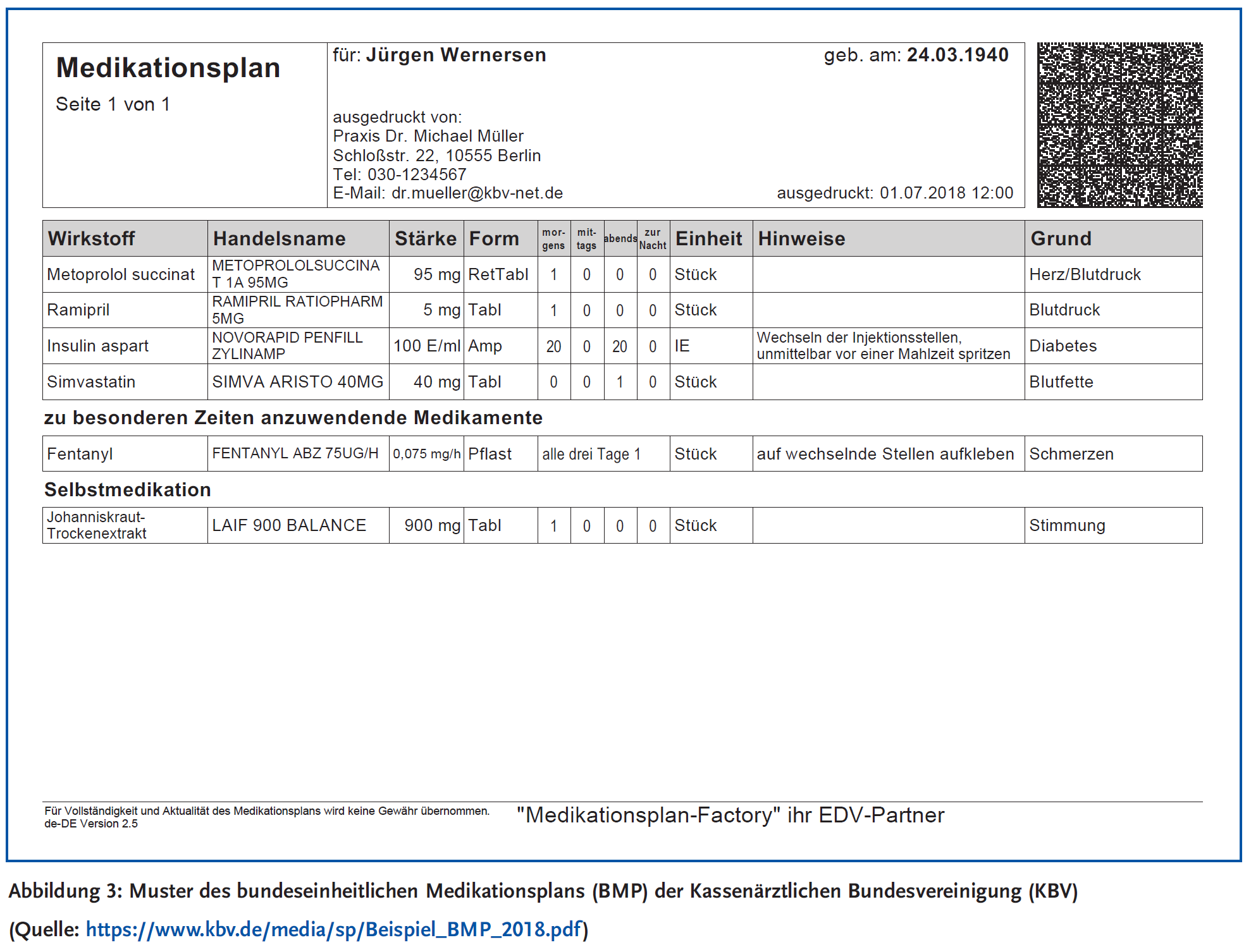Click the E-Mail dr.mueller@kbv-net.de line
This screenshot has width=1251, height=952.
click(448, 193)
